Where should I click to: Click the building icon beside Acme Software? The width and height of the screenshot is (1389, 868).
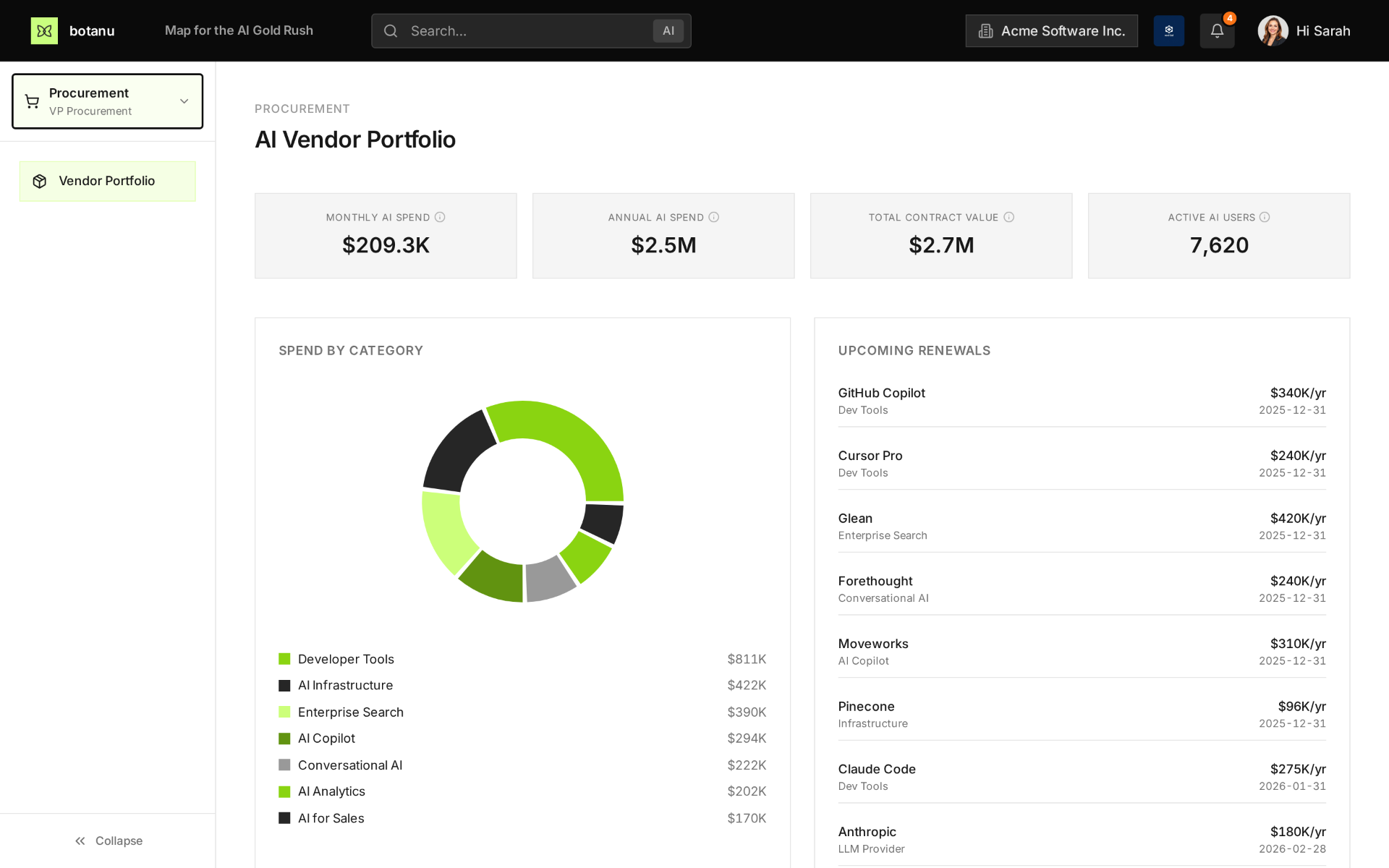(985, 30)
